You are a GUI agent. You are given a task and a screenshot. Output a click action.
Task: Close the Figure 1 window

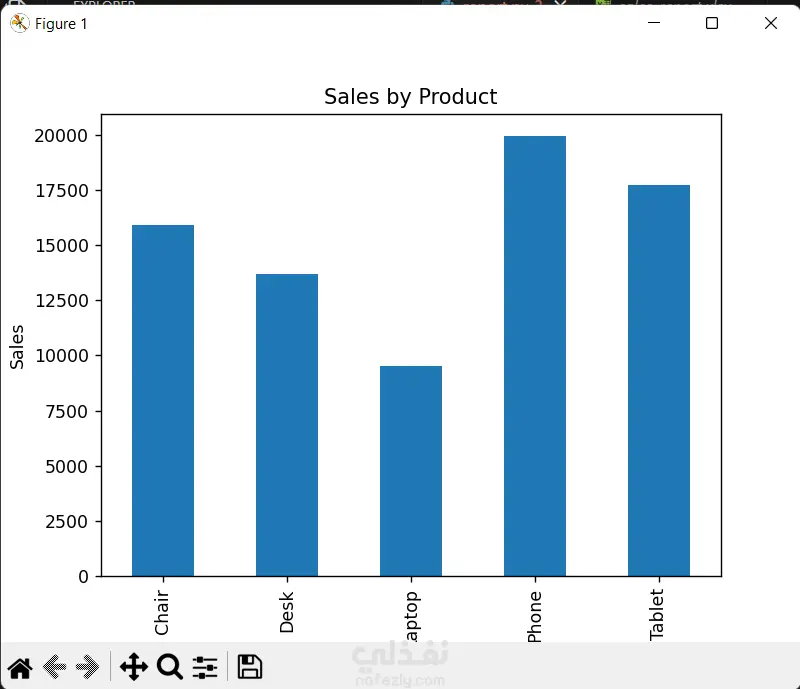pyautogui.click(x=771, y=23)
